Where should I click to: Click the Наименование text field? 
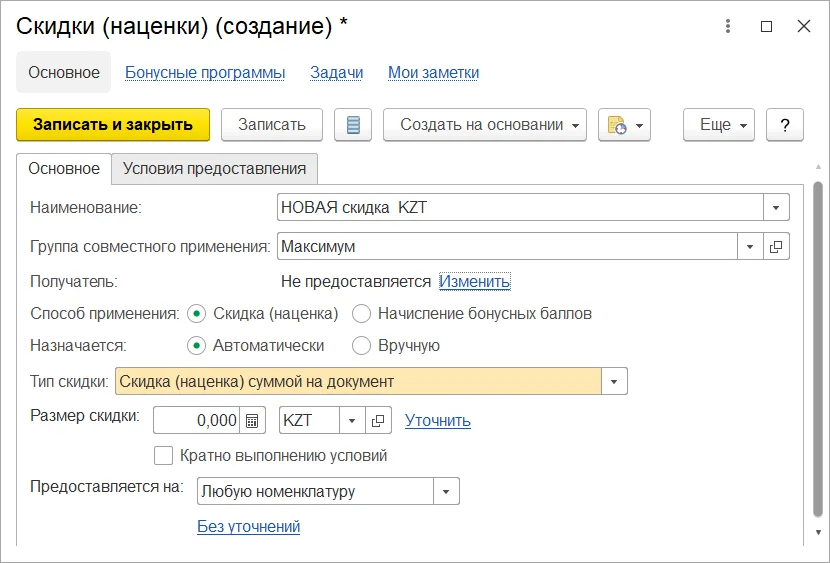pyautogui.click(x=520, y=207)
